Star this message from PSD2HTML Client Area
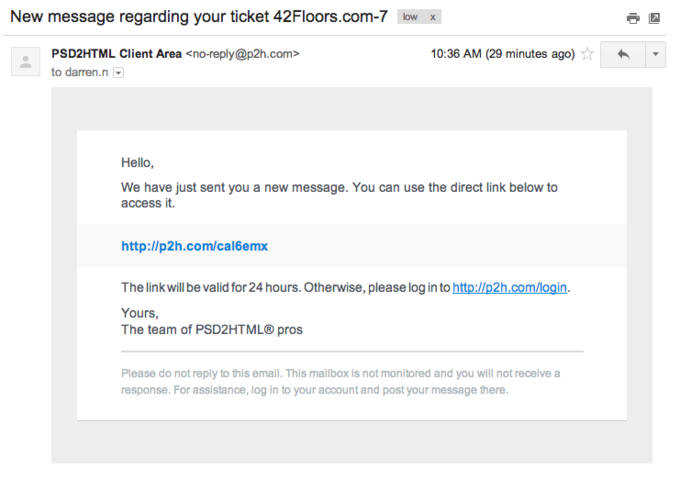The image size is (680, 480). tap(587, 54)
